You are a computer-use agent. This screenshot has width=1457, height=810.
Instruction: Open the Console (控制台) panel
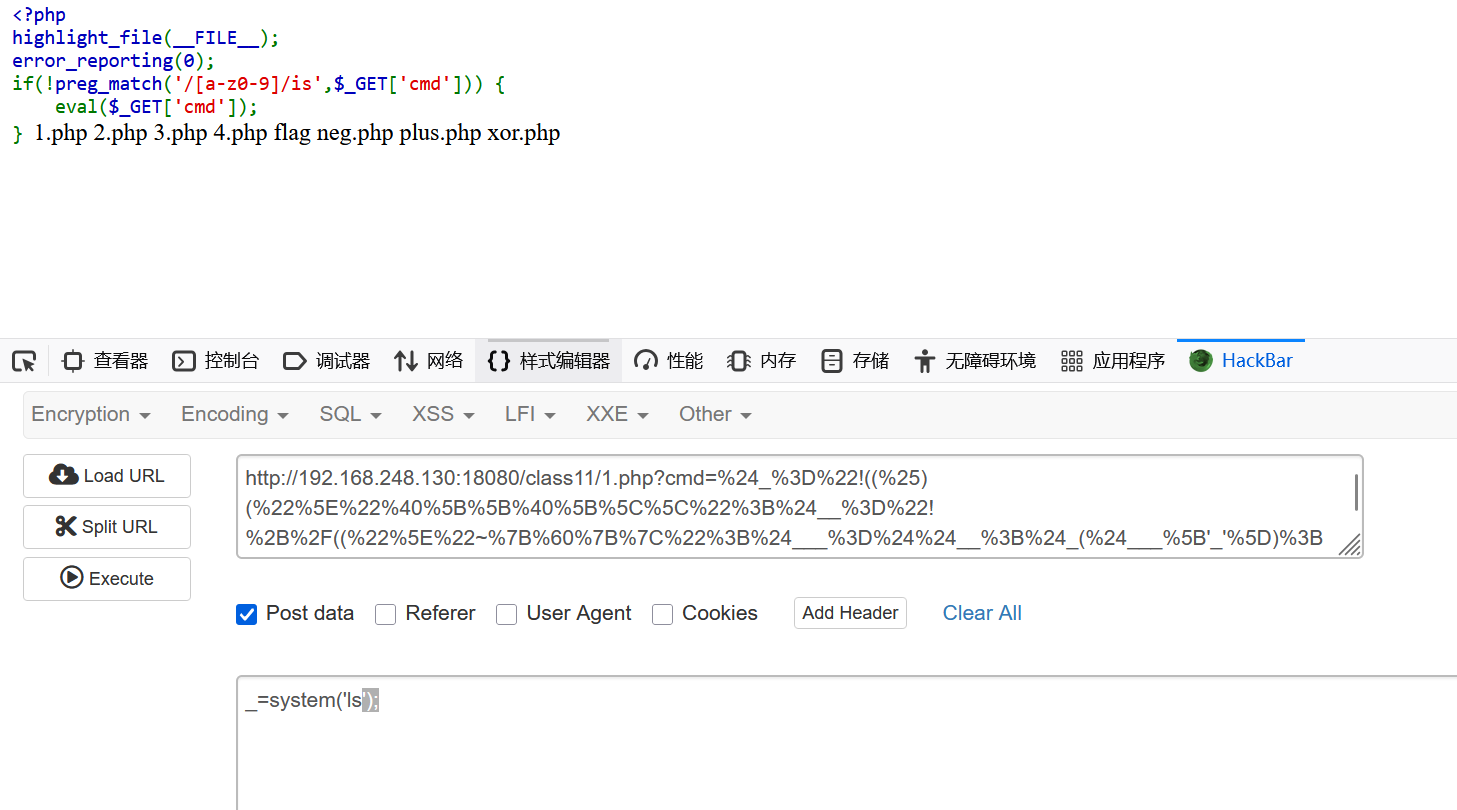pos(216,361)
